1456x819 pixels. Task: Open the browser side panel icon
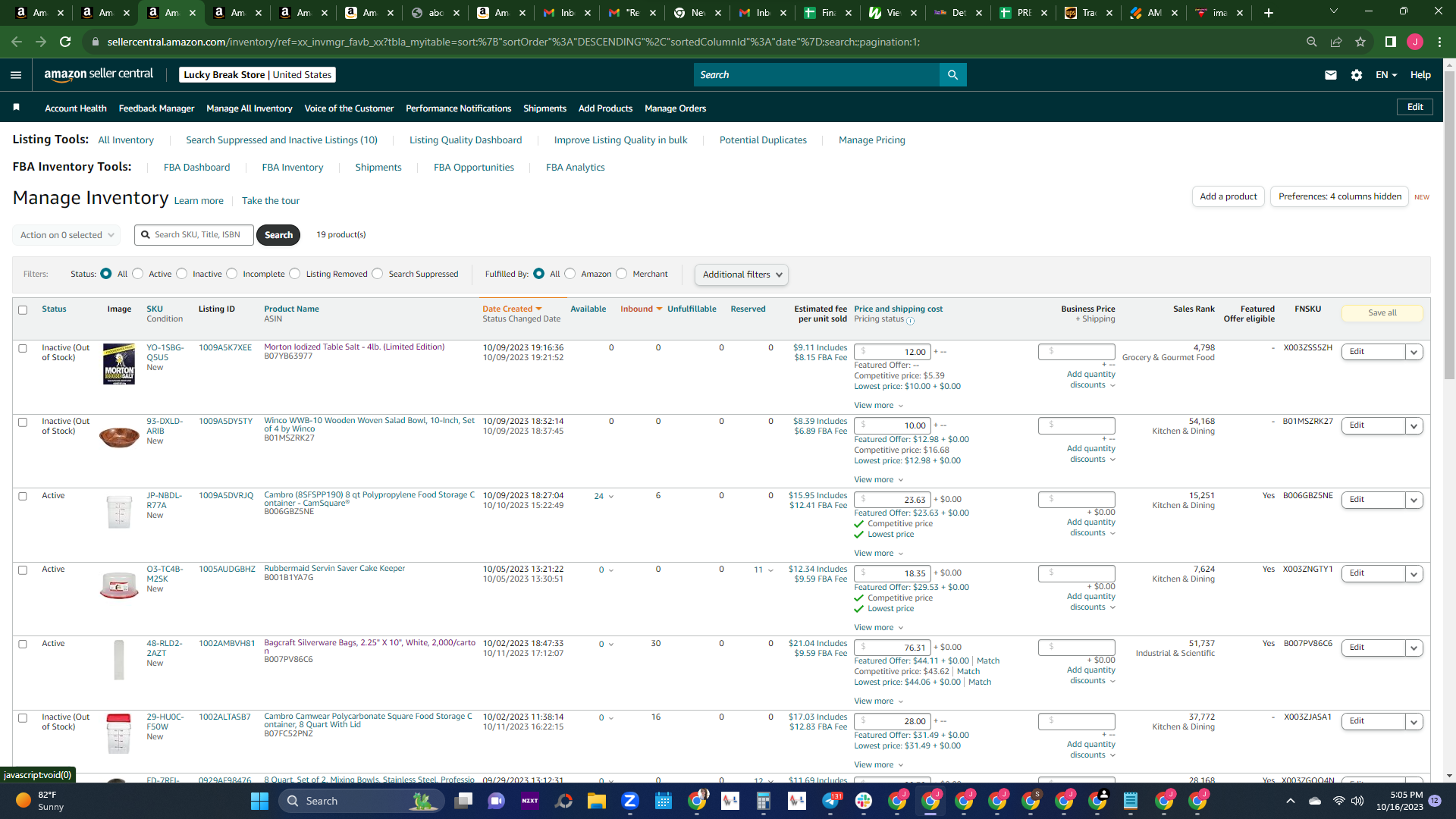1390,42
